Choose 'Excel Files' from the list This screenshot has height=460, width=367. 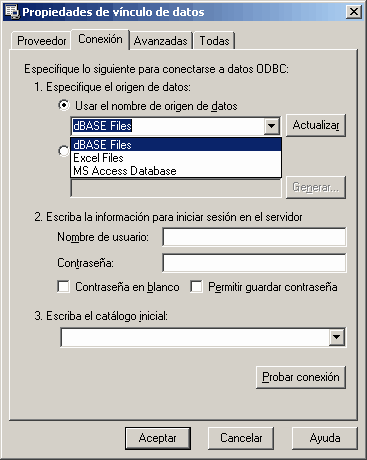176,158
